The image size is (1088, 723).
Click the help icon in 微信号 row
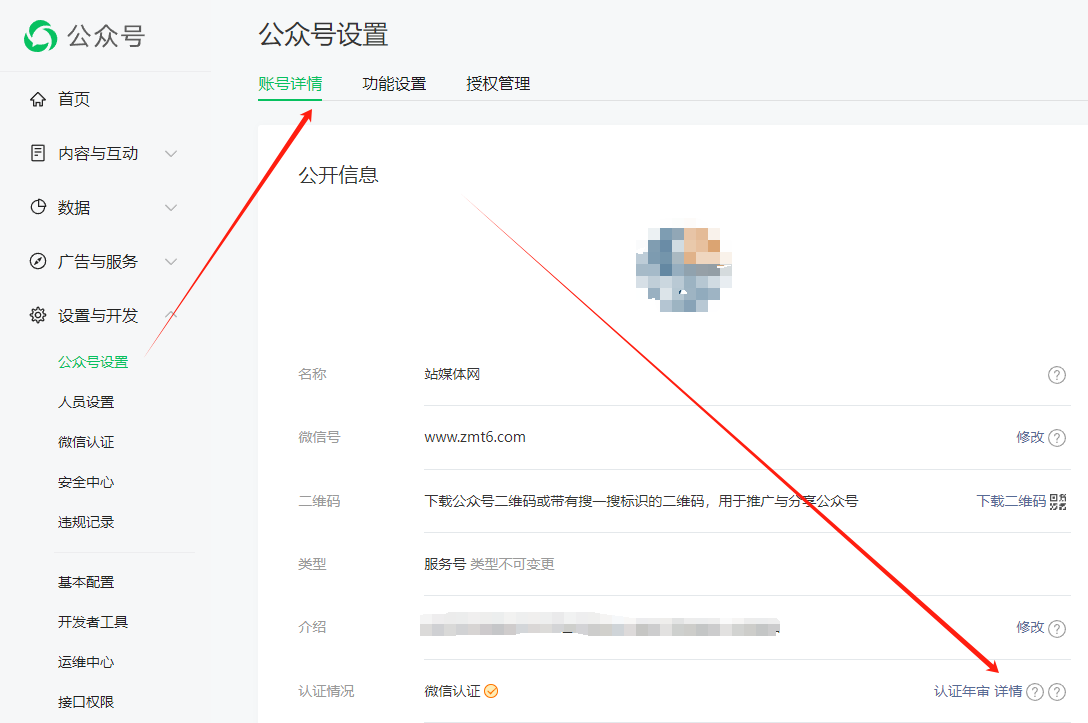coord(1057,438)
